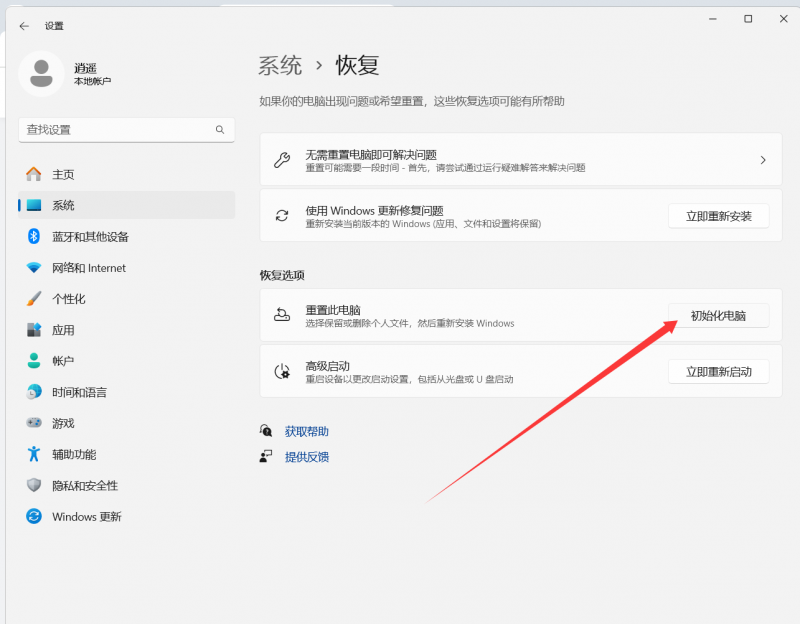Navigate back with the arrow icon
The width and height of the screenshot is (800, 624).
[23, 26]
